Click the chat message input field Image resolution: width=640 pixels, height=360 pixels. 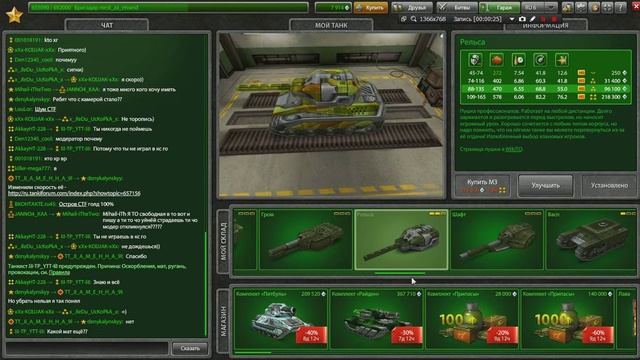tap(87, 348)
